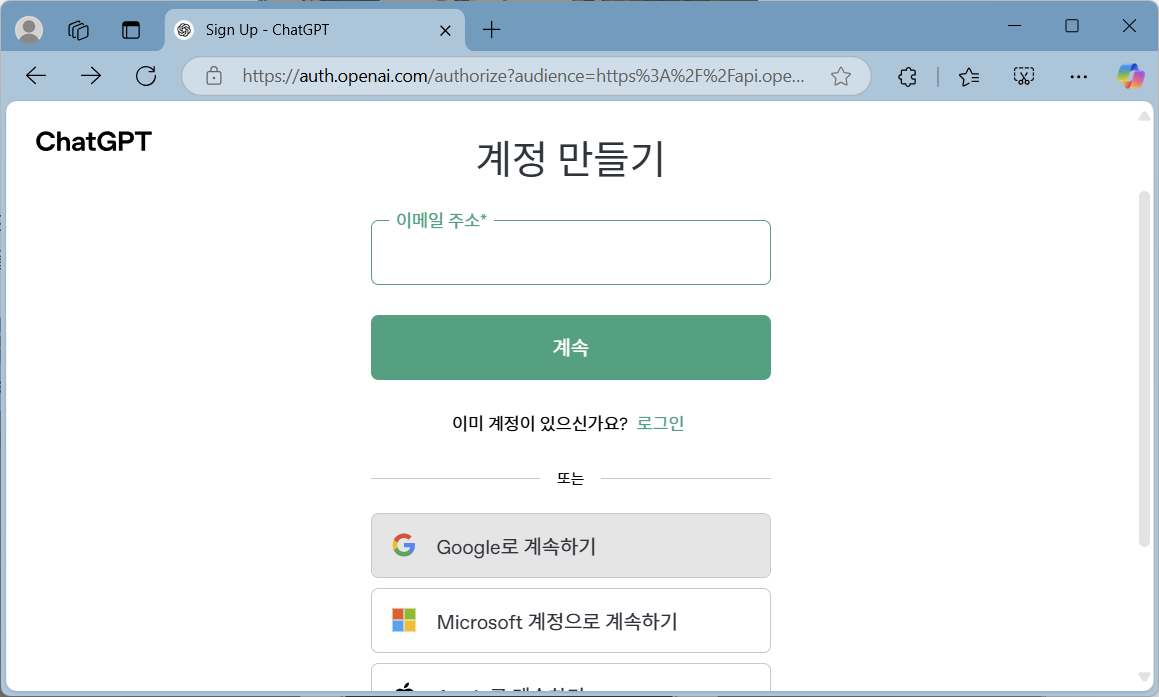Continue with Google (Google로 계속하기)
Screen dimensions: 1159x697
[571, 545]
